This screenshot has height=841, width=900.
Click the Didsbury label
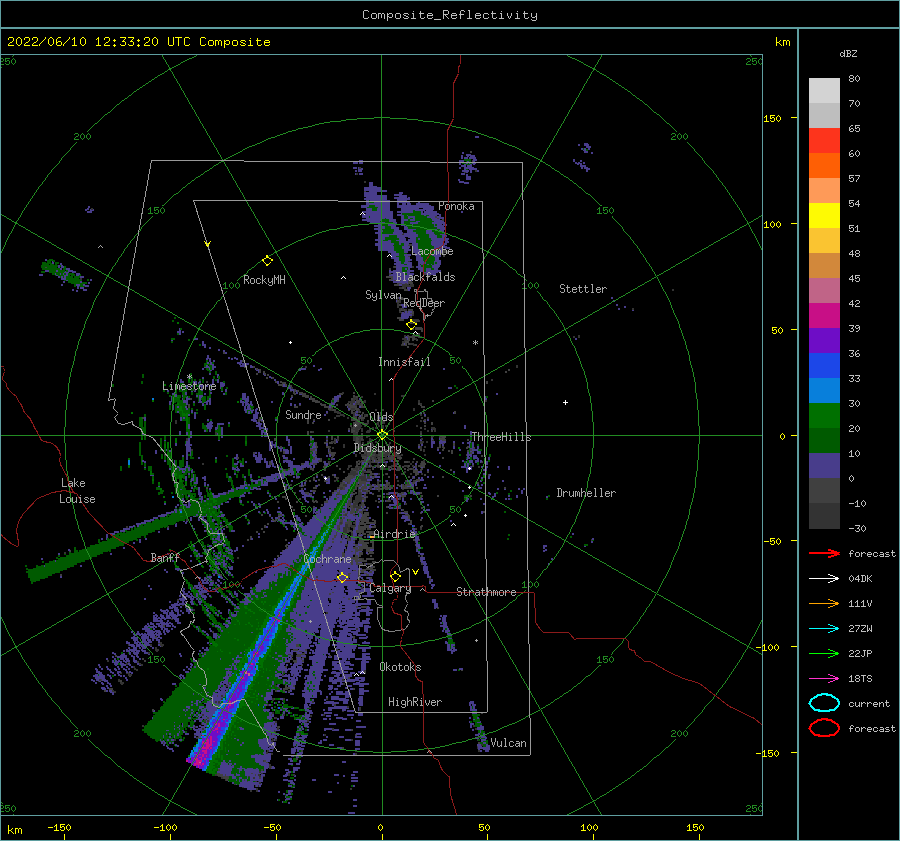pyautogui.click(x=378, y=448)
